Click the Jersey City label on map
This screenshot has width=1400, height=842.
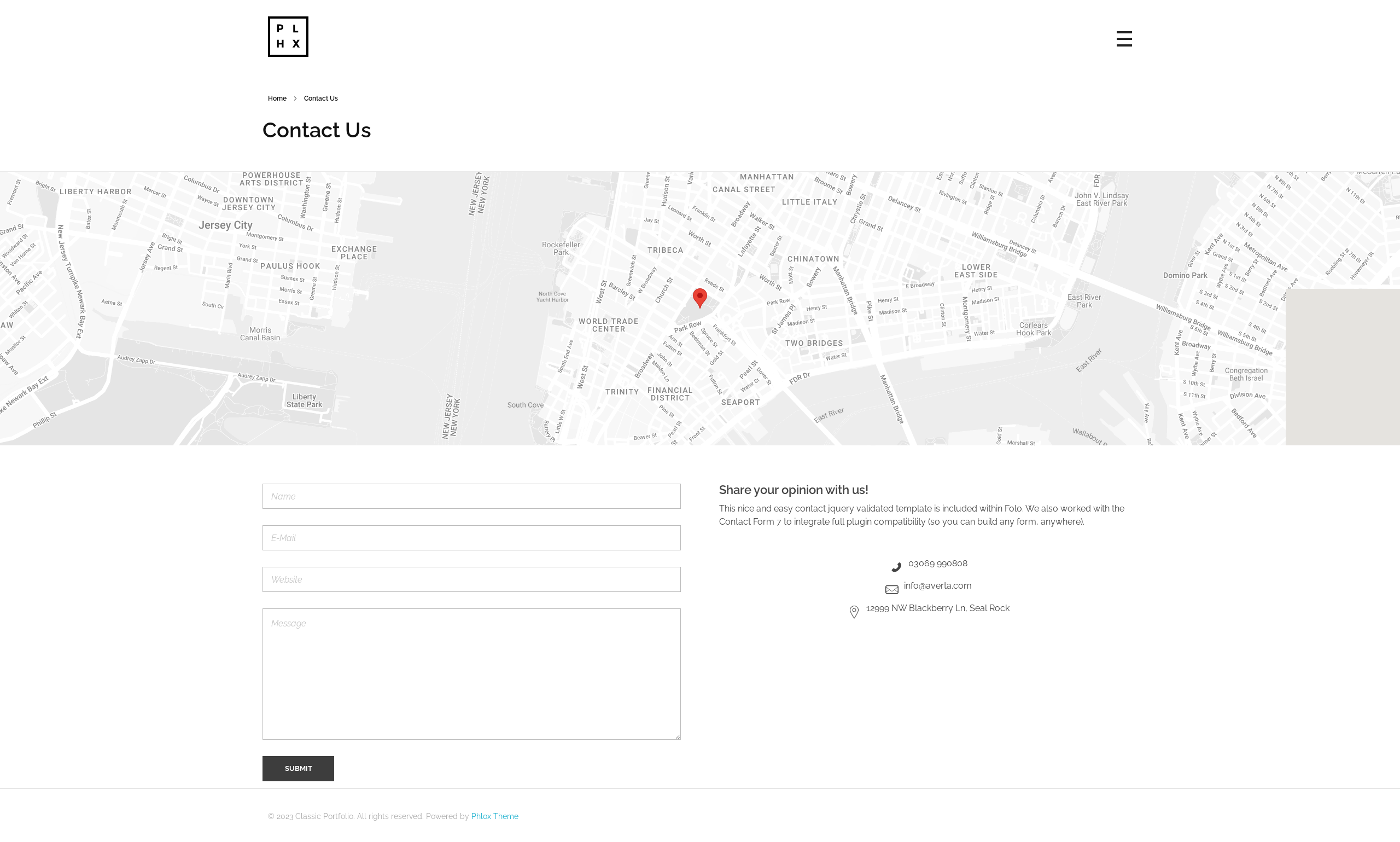point(225,225)
